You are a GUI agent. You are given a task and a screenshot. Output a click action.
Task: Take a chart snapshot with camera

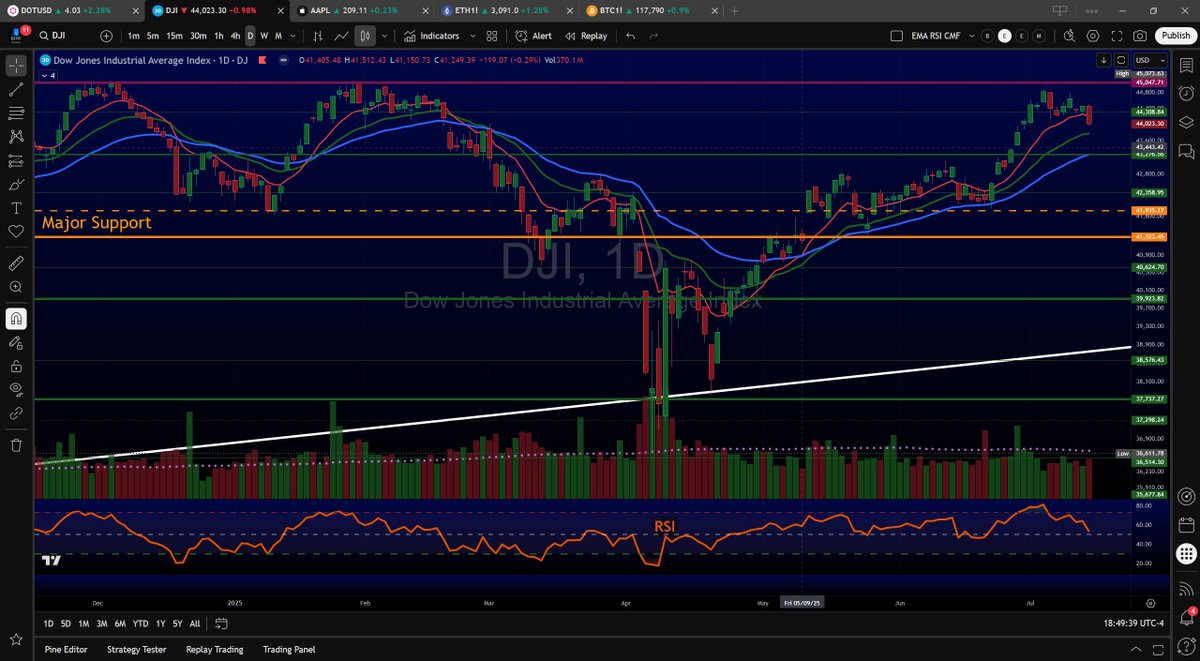click(1139, 36)
